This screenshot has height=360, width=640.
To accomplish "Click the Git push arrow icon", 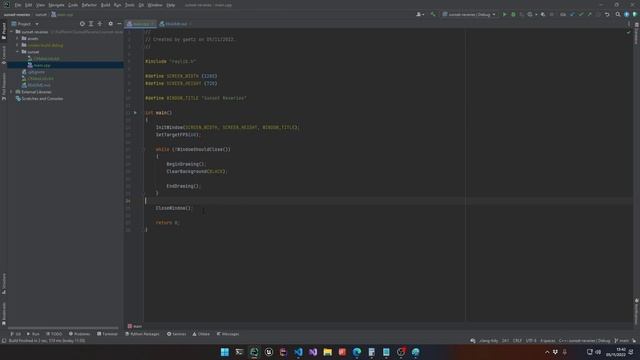I will 589,14.
